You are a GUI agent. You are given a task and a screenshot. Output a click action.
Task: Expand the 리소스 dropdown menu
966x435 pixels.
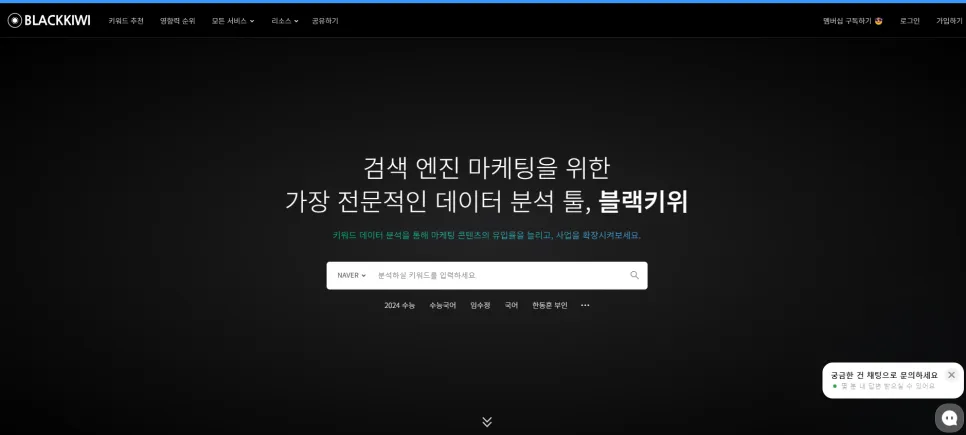coord(285,21)
